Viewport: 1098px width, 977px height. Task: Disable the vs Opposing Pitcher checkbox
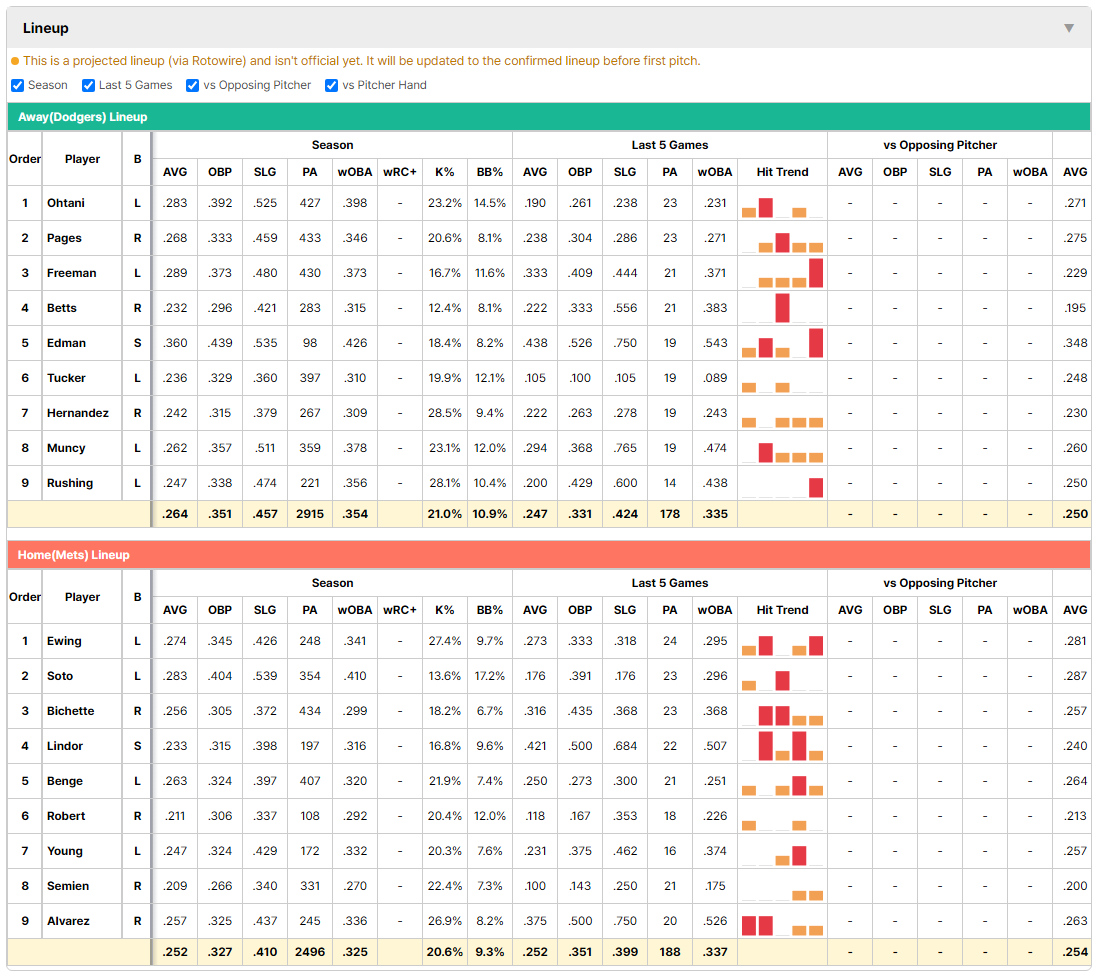(x=193, y=85)
